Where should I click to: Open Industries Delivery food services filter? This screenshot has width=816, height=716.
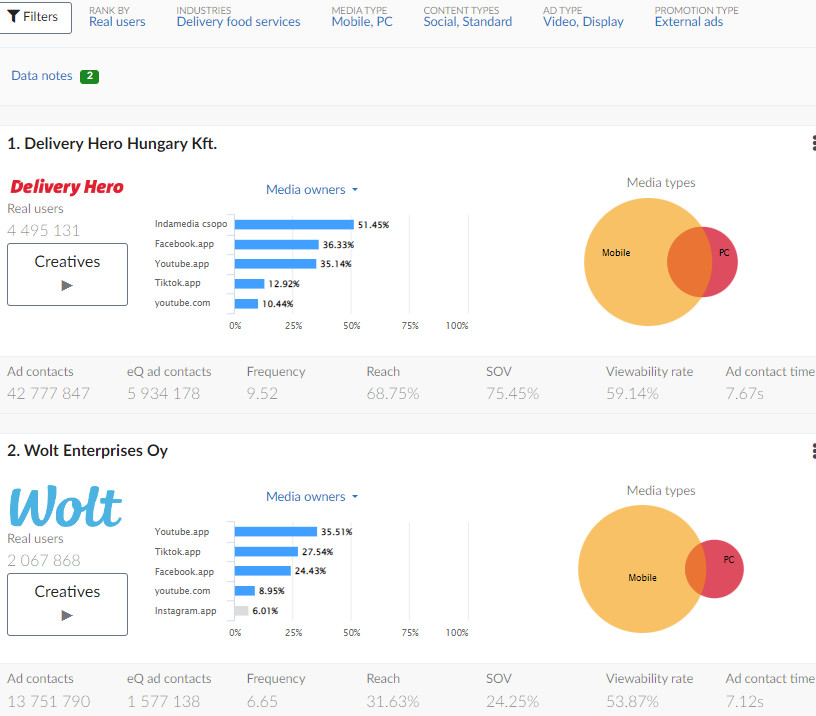[x=238, y=17]
